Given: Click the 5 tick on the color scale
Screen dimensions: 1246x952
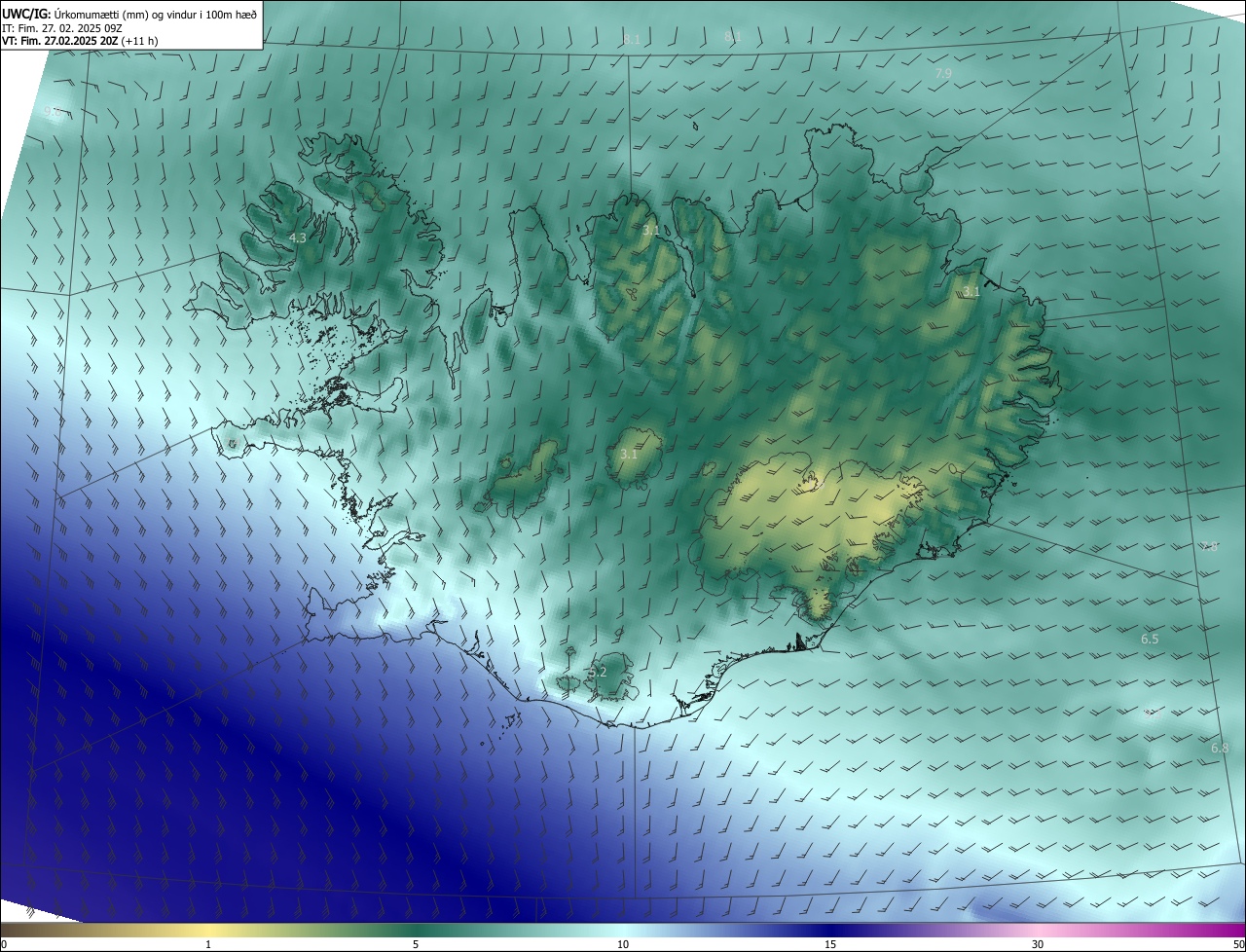Looking at the screenshot, I should 416,944.
